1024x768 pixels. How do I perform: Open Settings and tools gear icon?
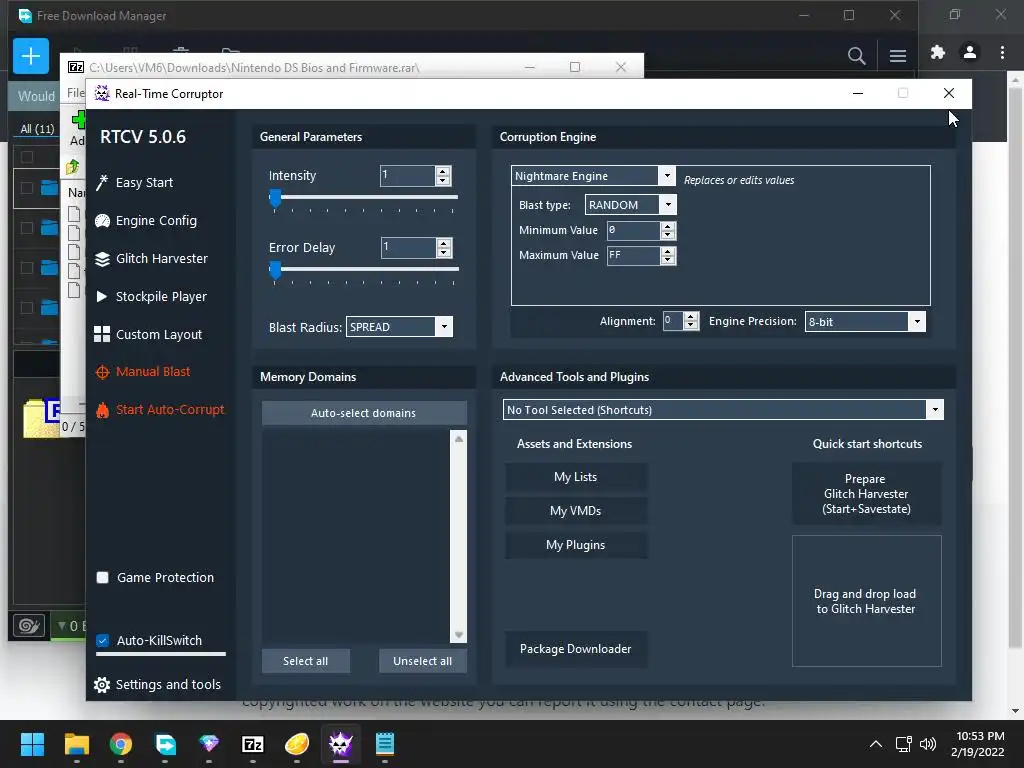pos(102,684)
